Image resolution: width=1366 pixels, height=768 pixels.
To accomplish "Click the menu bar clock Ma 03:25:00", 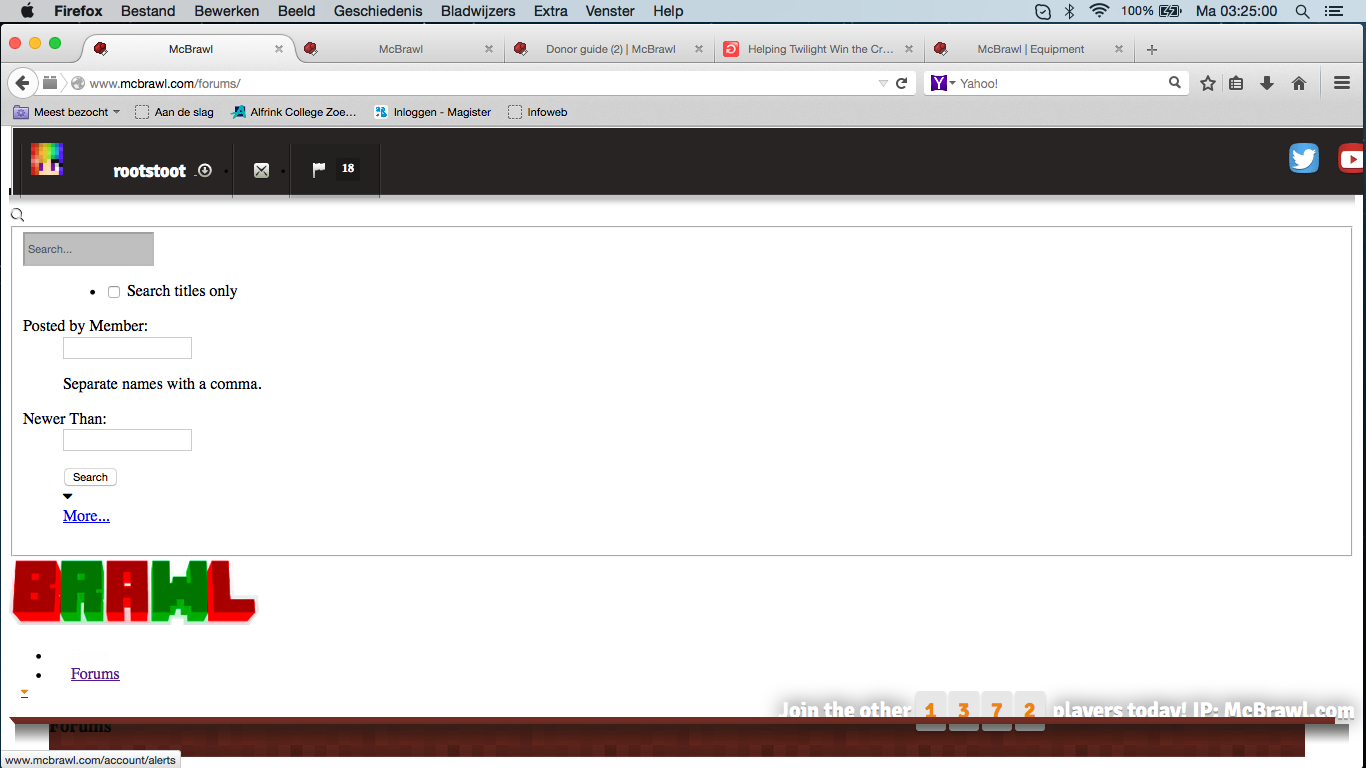I will click(1236, 11).
